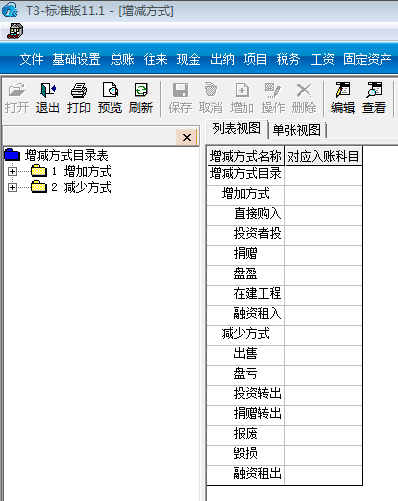The width and height of the screenshot is (398, 501).
Task: Open the 往来 menu
Action: click(155, 59)
